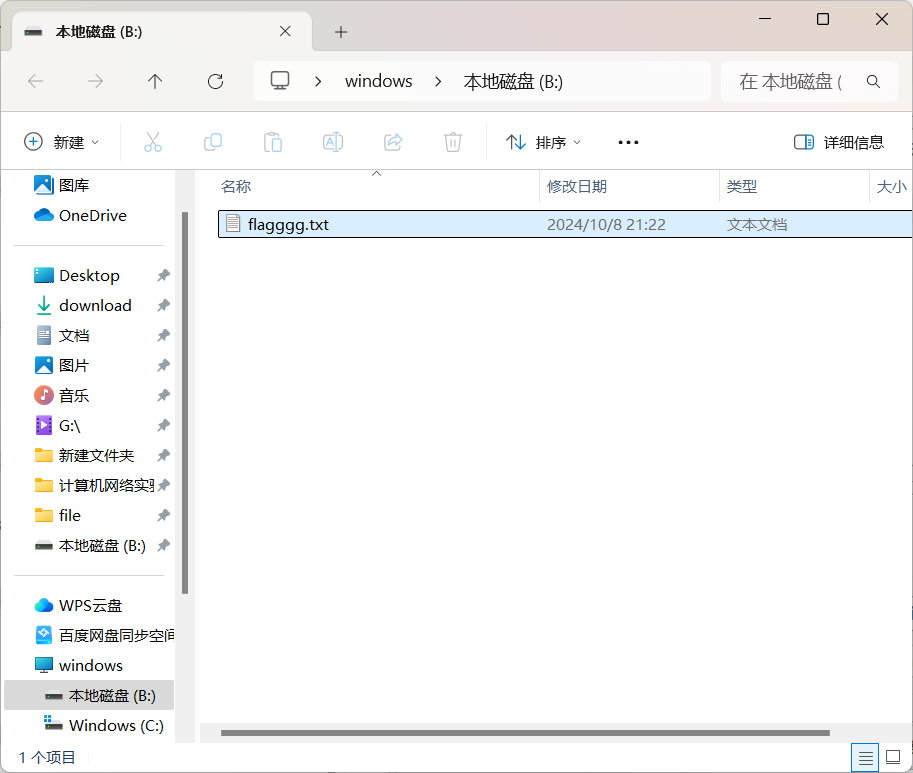This screenshot has width=913, height=773.
Task: Open OneDrive in the sidebar
Action: click(x=92, y=215)
